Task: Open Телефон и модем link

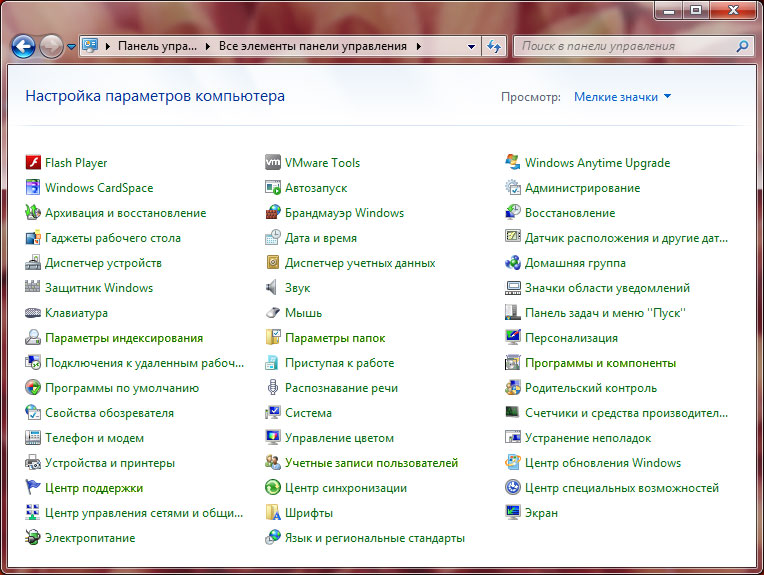Action: point(94,438)
